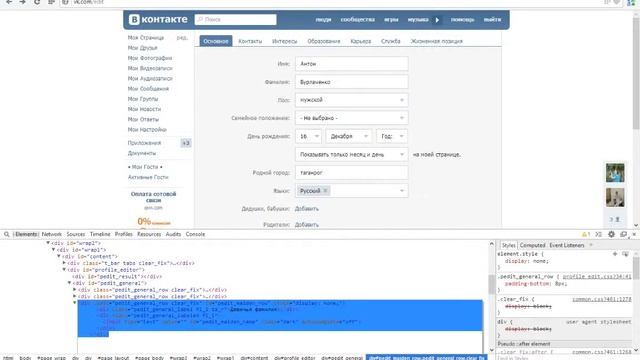Open DevTools Console panel
The image size is (640, 360).
195,234
